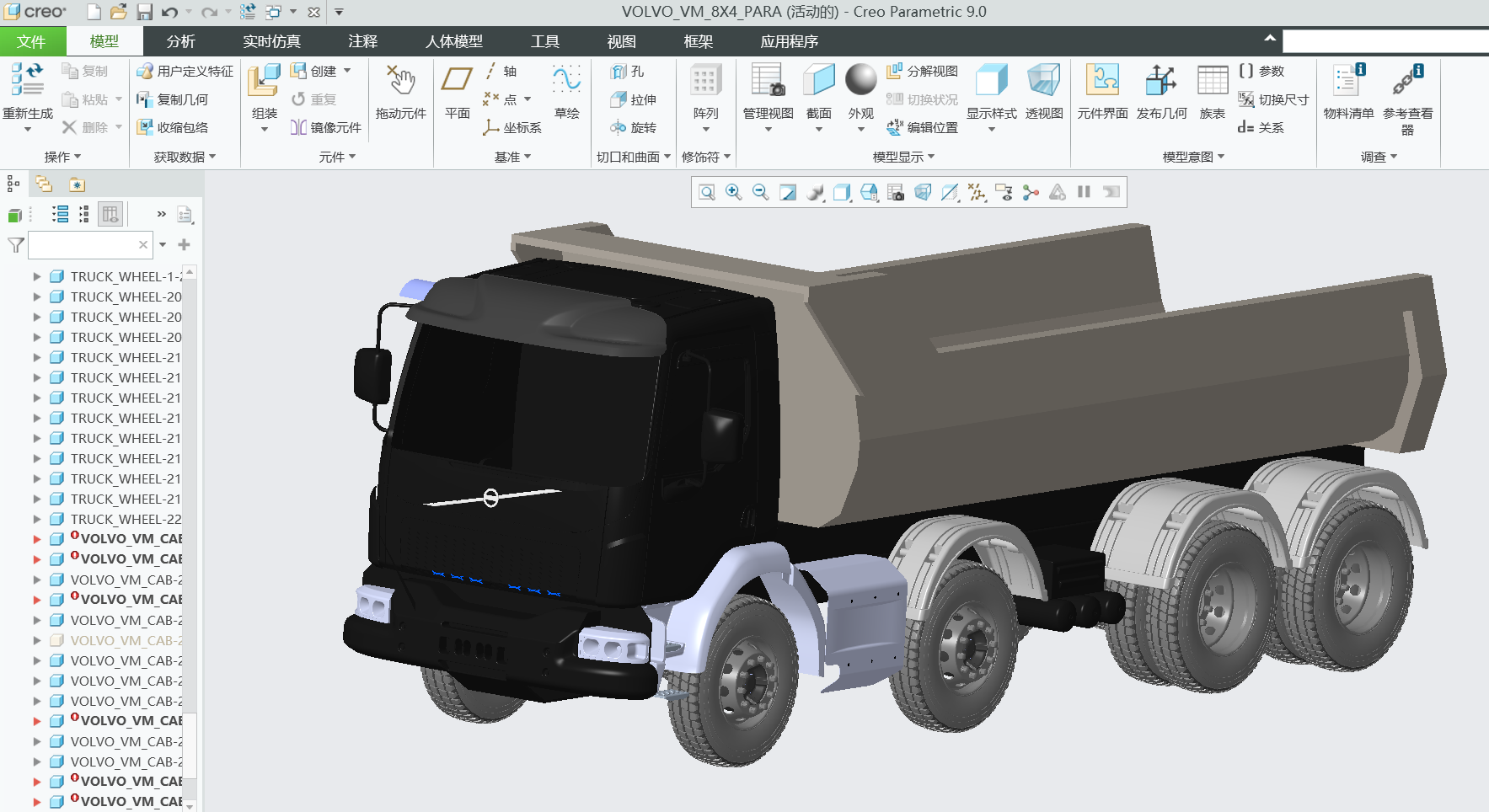This screenshot has width=1489, height=812.
Task: Toggle 切换尺寸 (Switch Dimensions)
Action: [x=1272, y=99]
